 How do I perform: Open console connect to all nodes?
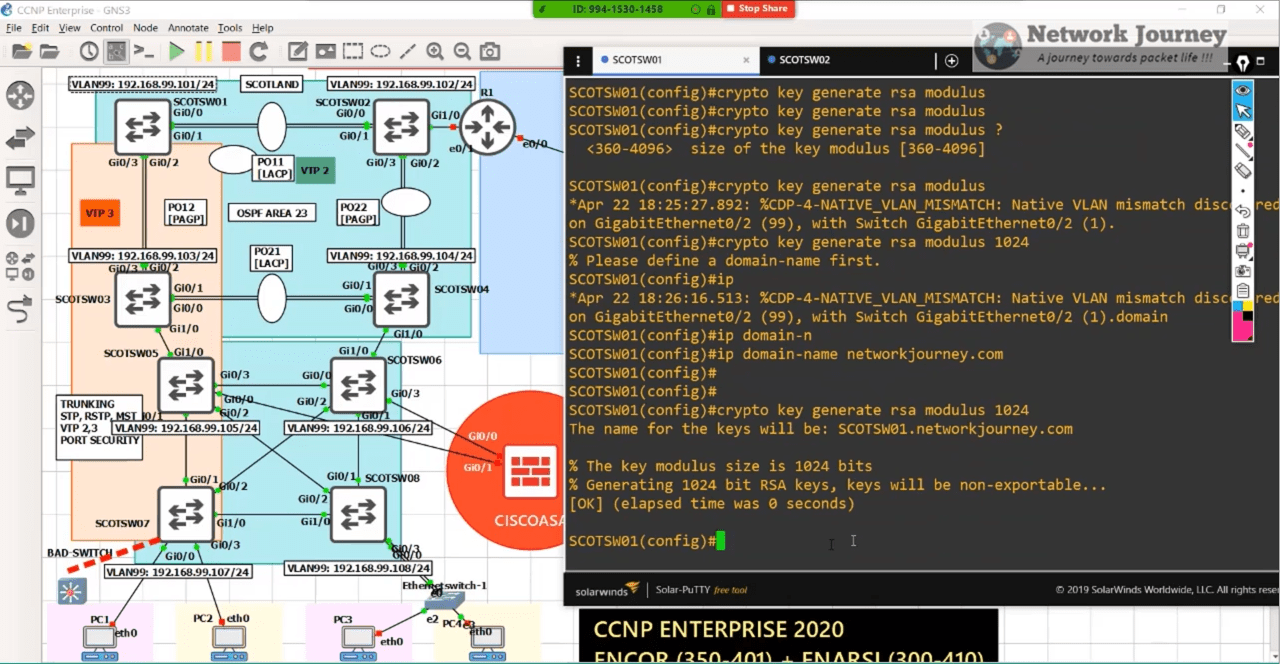pos(144,51)
